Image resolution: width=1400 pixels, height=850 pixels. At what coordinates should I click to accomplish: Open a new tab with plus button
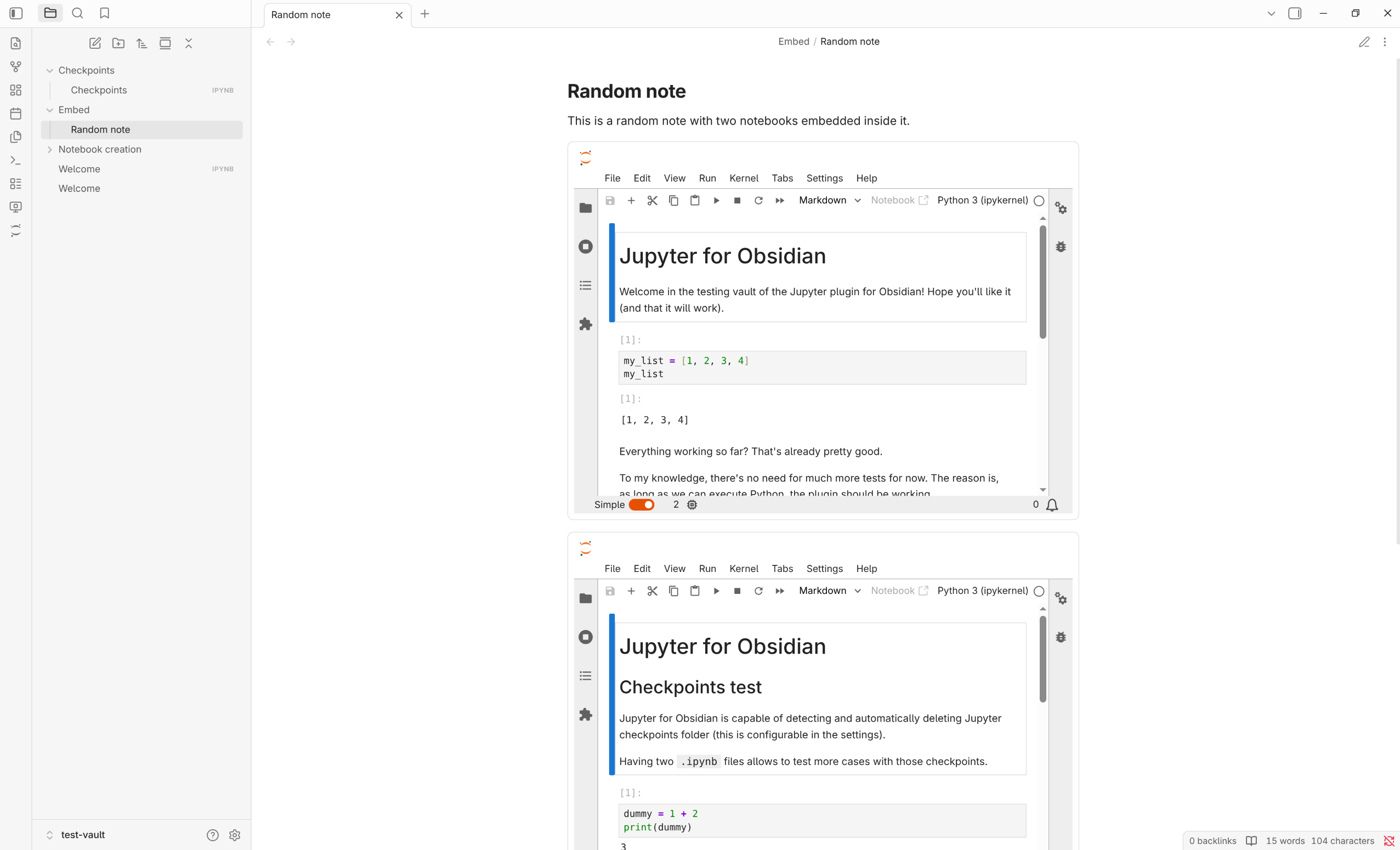tap(424, 14)
